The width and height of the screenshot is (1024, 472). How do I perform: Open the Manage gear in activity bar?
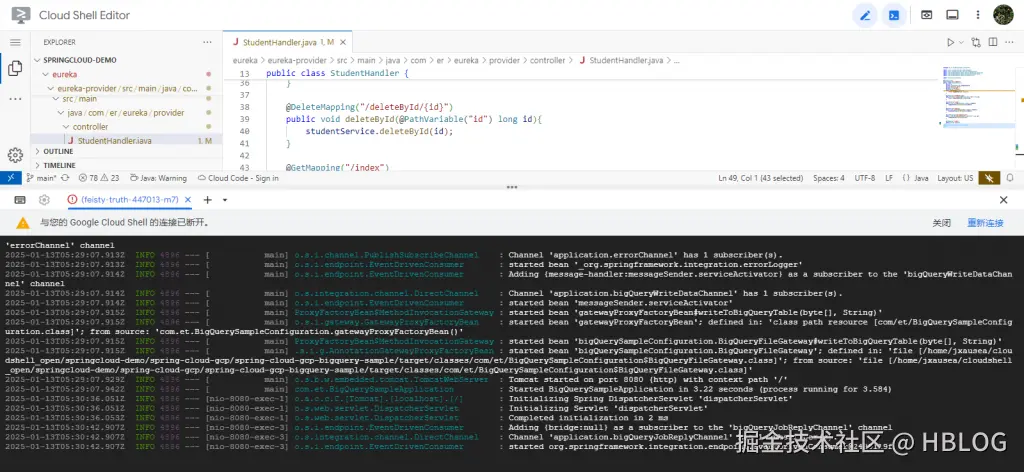click(15, 155)
